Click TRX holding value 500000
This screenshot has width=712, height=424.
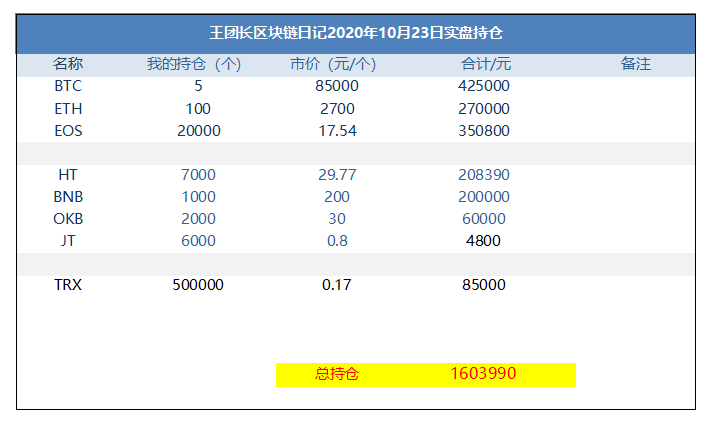click(198, 285)
